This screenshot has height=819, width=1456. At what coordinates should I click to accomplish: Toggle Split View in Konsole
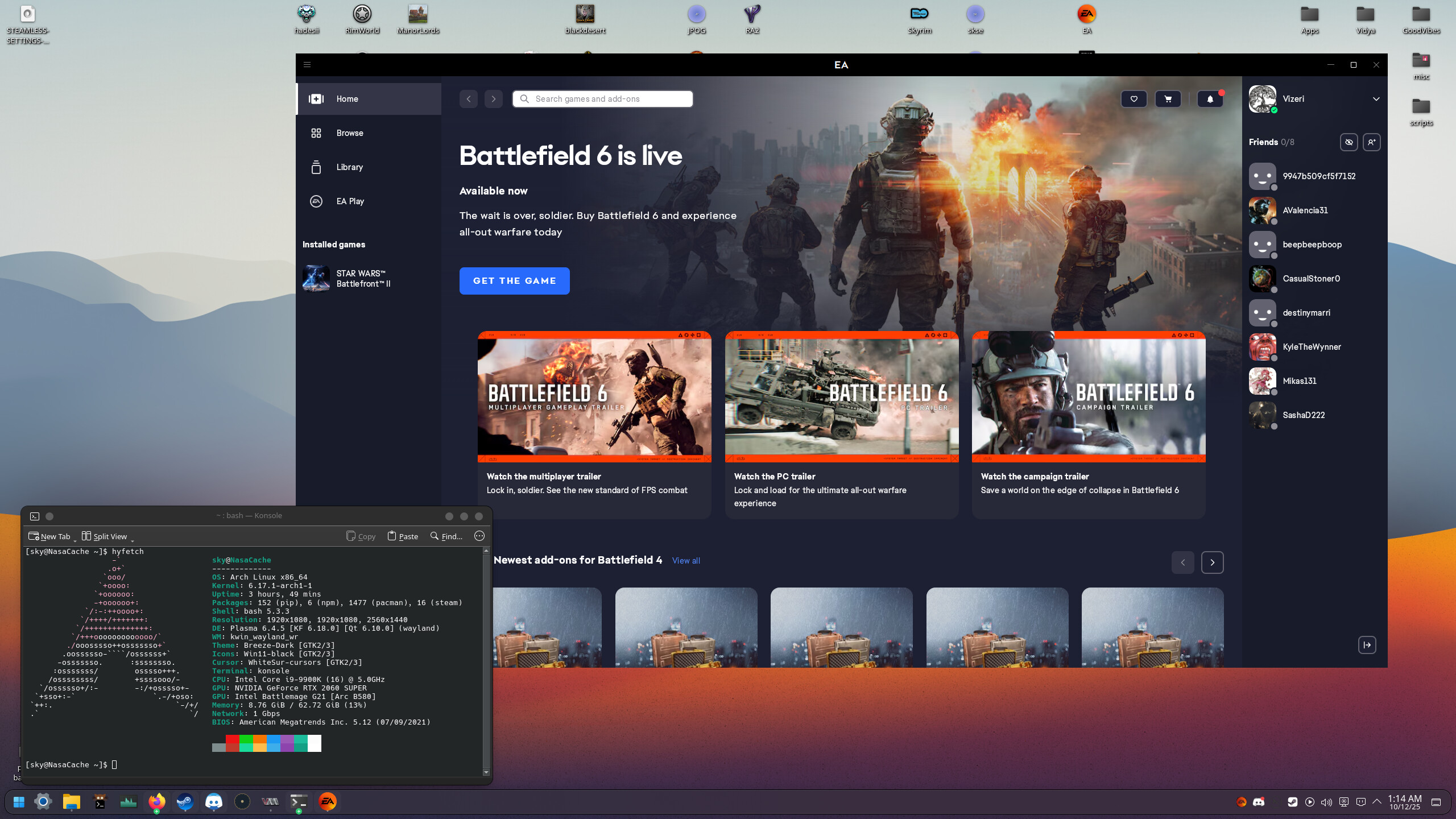tap(105, 536)
